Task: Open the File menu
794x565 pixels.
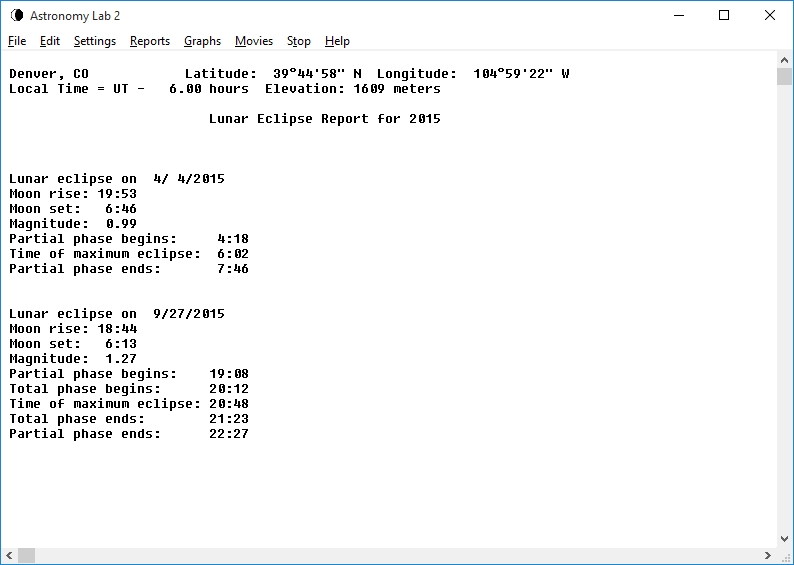Action: coord(17,41)
